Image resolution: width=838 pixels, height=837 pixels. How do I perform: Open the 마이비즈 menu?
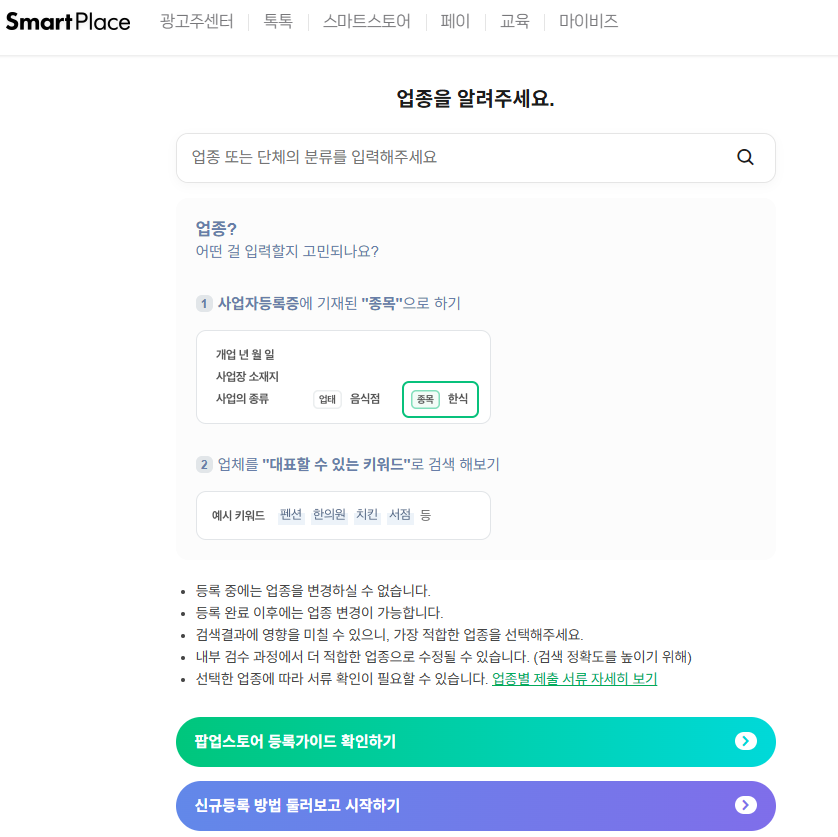pyautogui.click(x=588, y=21)
